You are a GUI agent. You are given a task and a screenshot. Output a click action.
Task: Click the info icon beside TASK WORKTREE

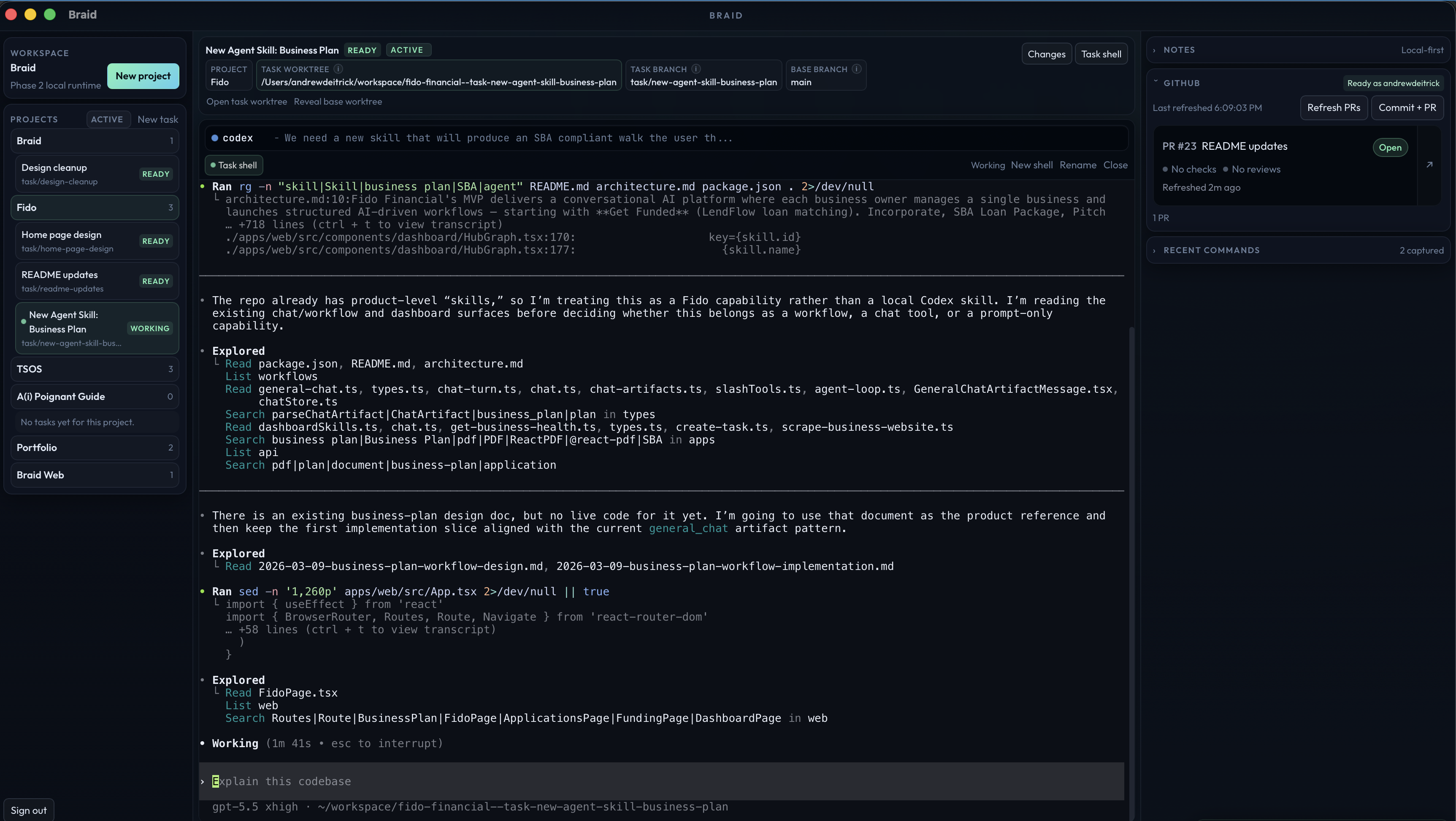(x=338, y=69)
